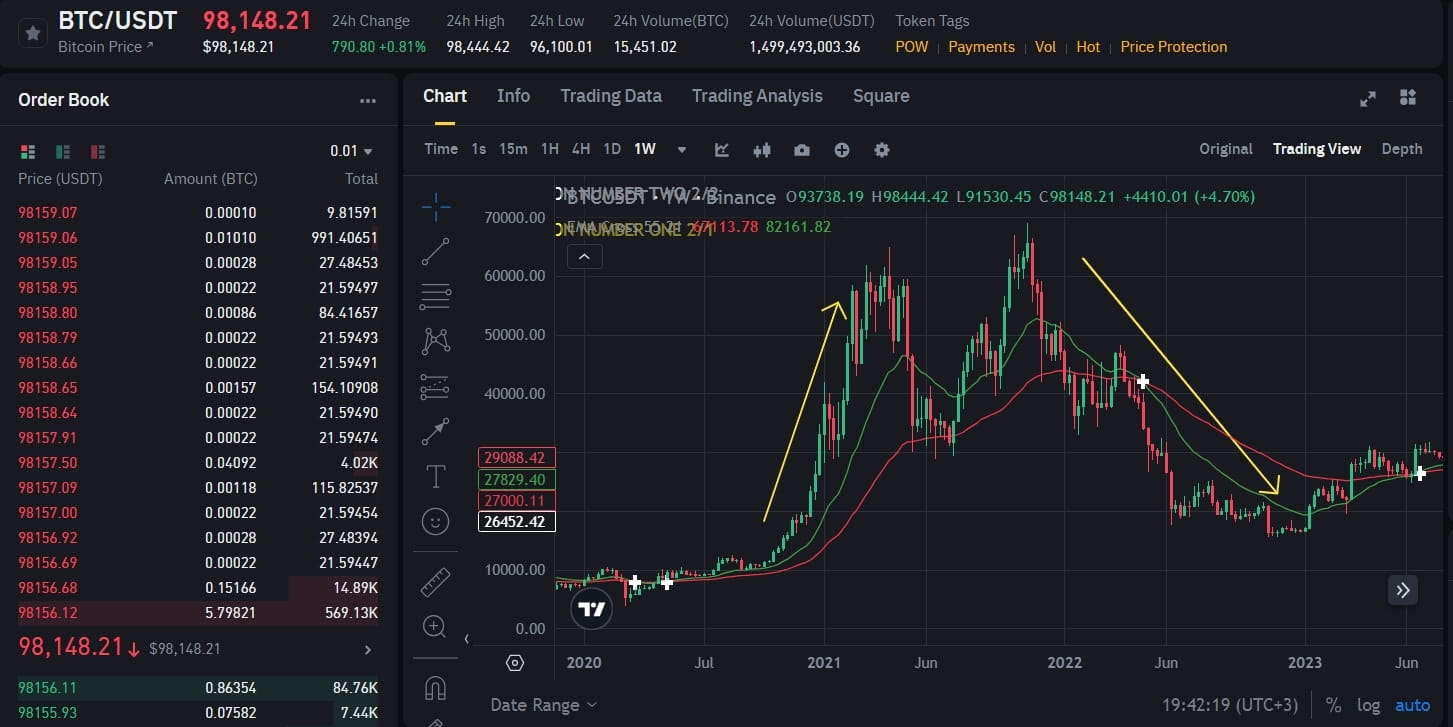Toggle log scale on chart
Viewport: 1453px width, 727px height.
(x=1368, y=705)
